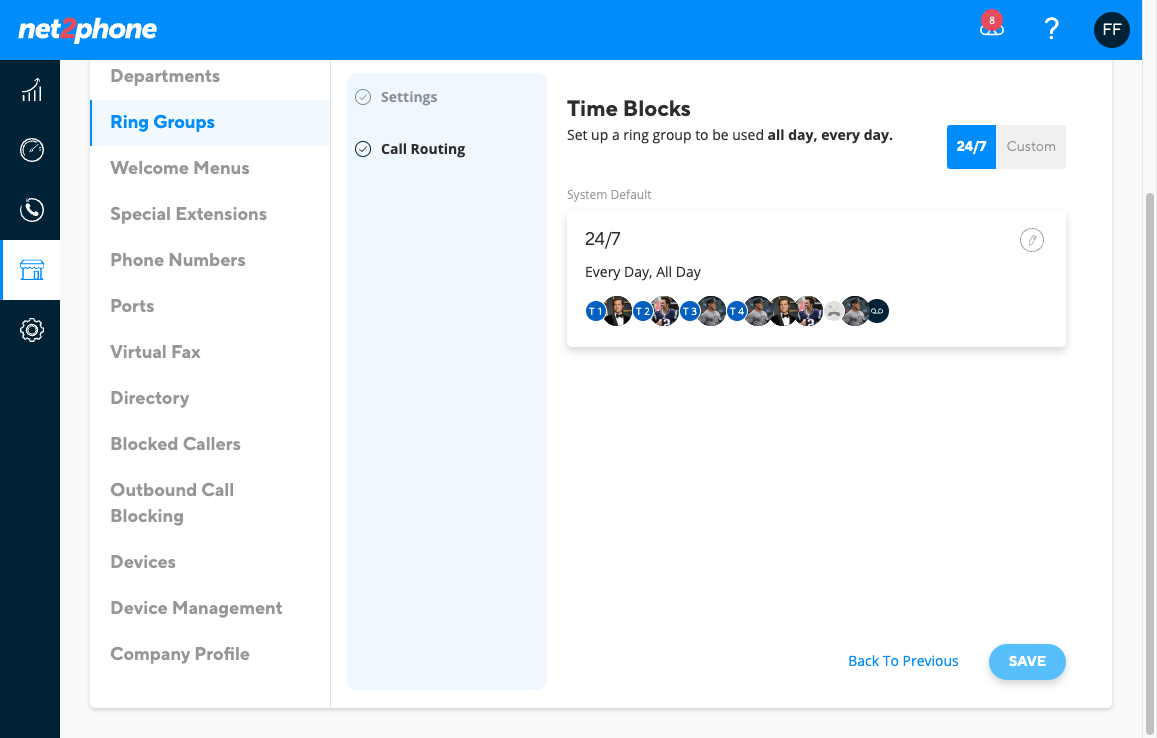Open Special Extensions
1157x738 pixels.
pyautogui.click(x=189, y=214)
